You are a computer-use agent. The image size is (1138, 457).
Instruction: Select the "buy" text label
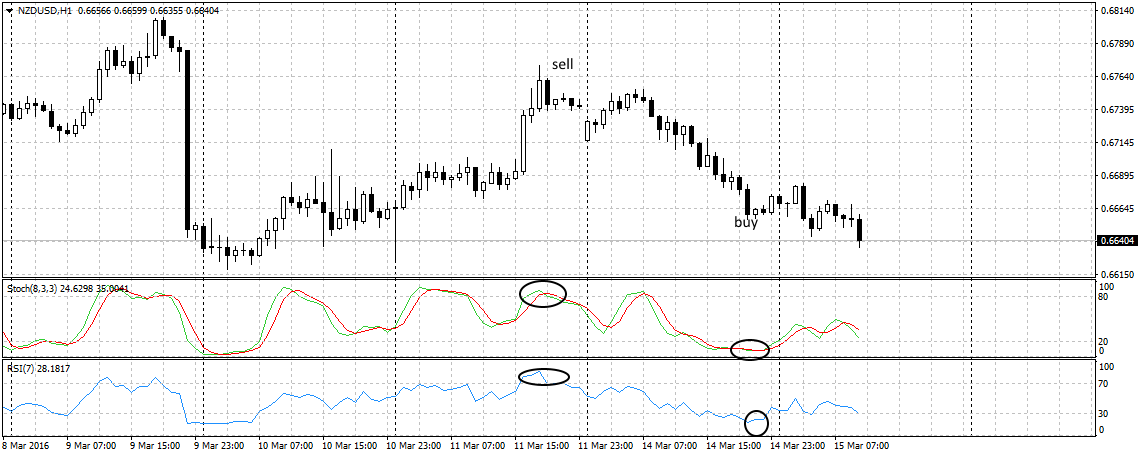click(x=746, y=222)
